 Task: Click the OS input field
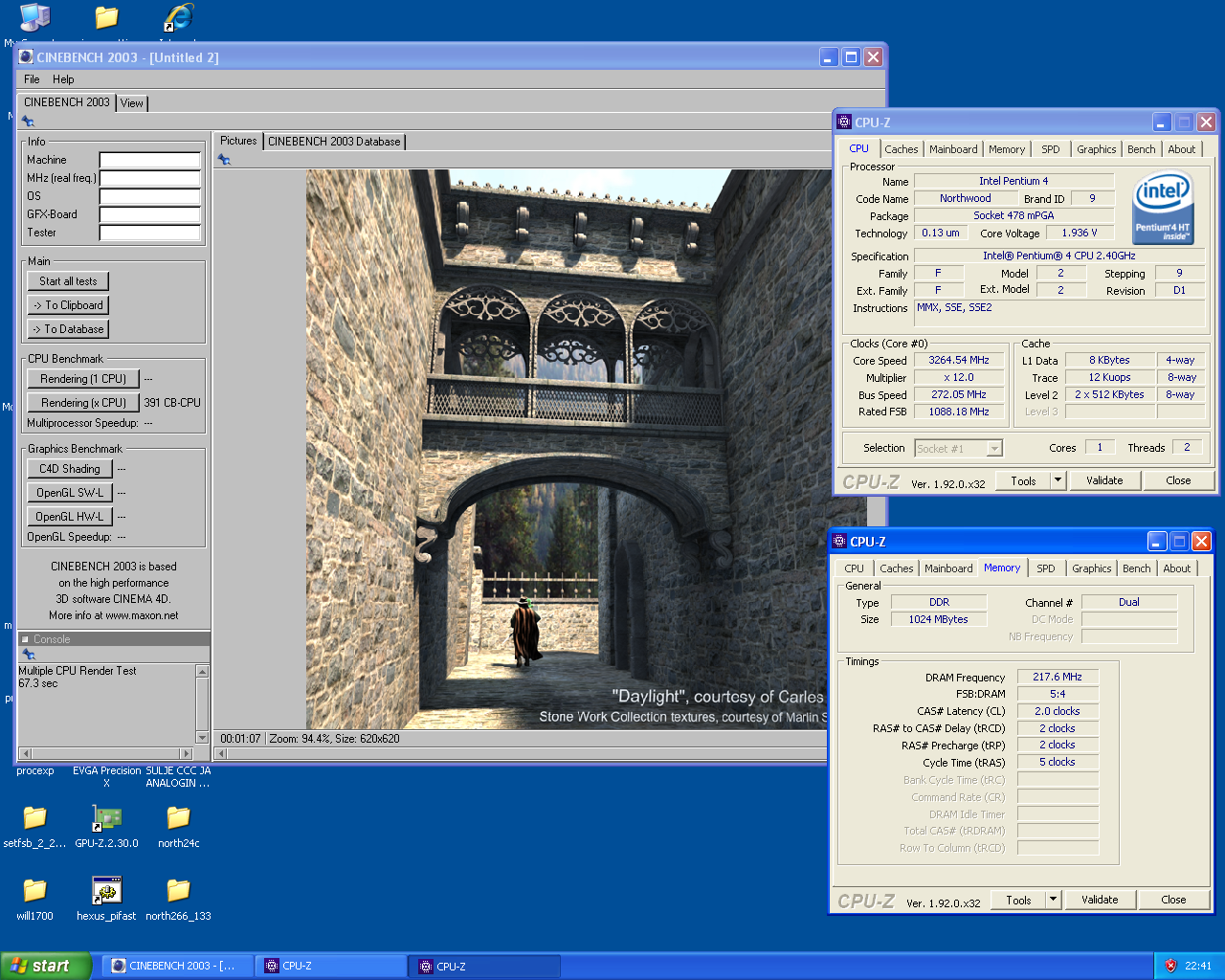(x=150, y=196)
